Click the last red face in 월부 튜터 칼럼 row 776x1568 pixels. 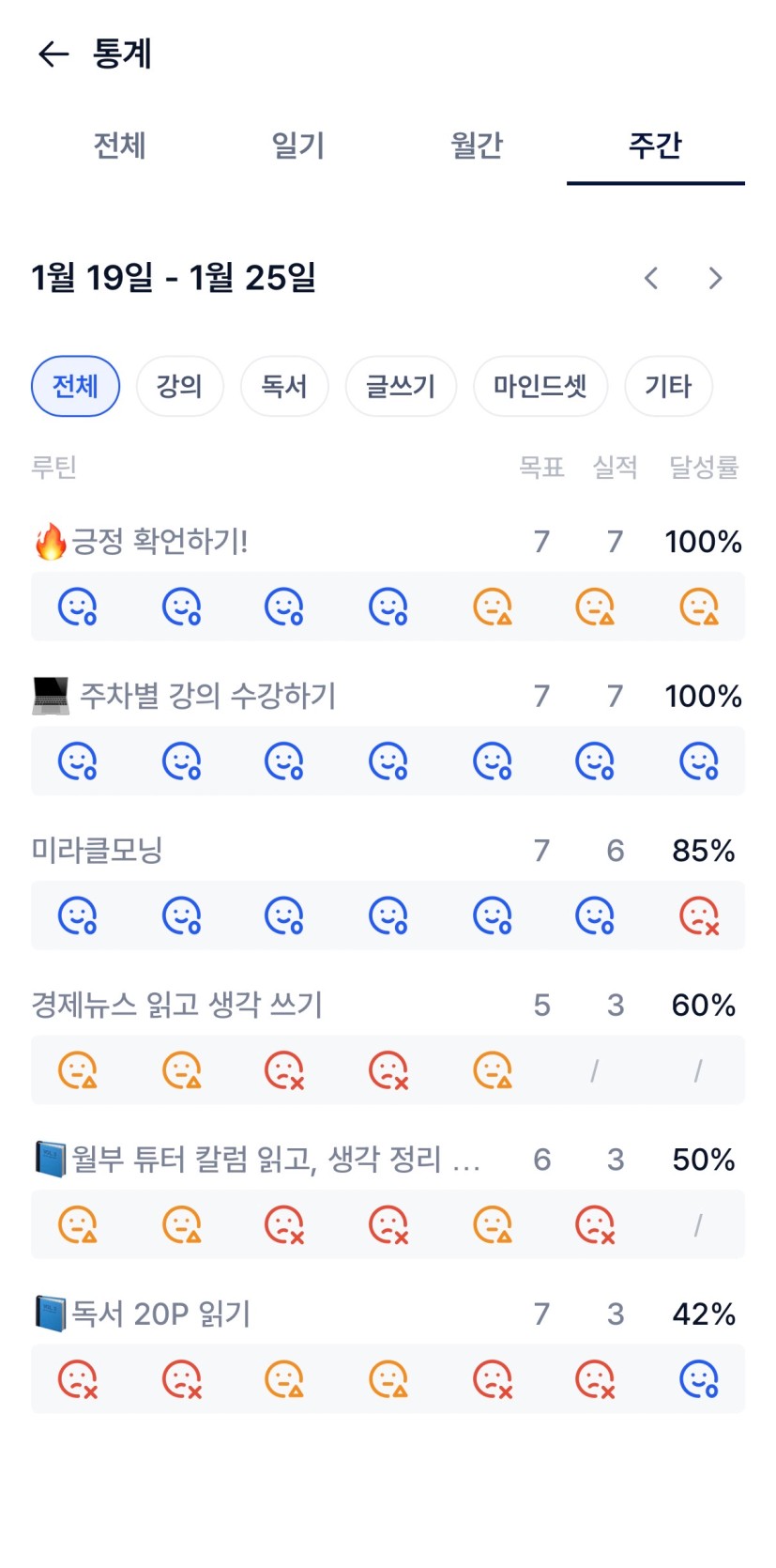coord(595,1224)
